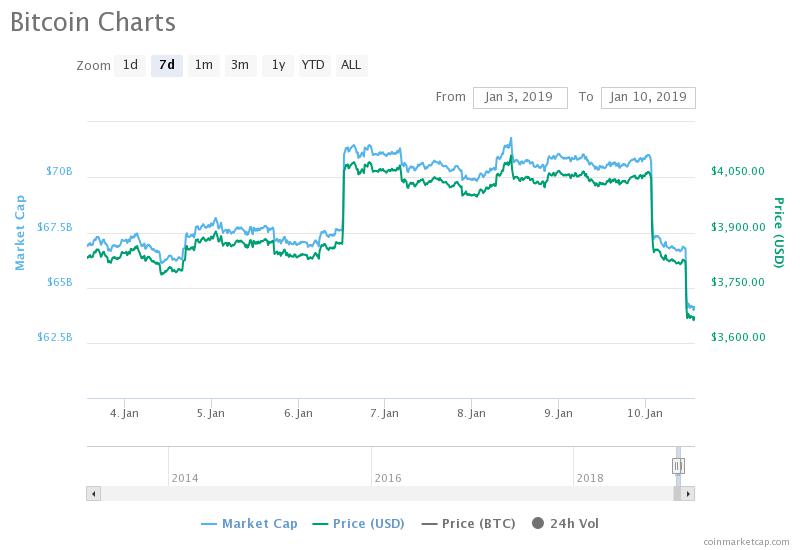
Task: Click the navigator left scroll arrow
Action: tap(93, 493)
